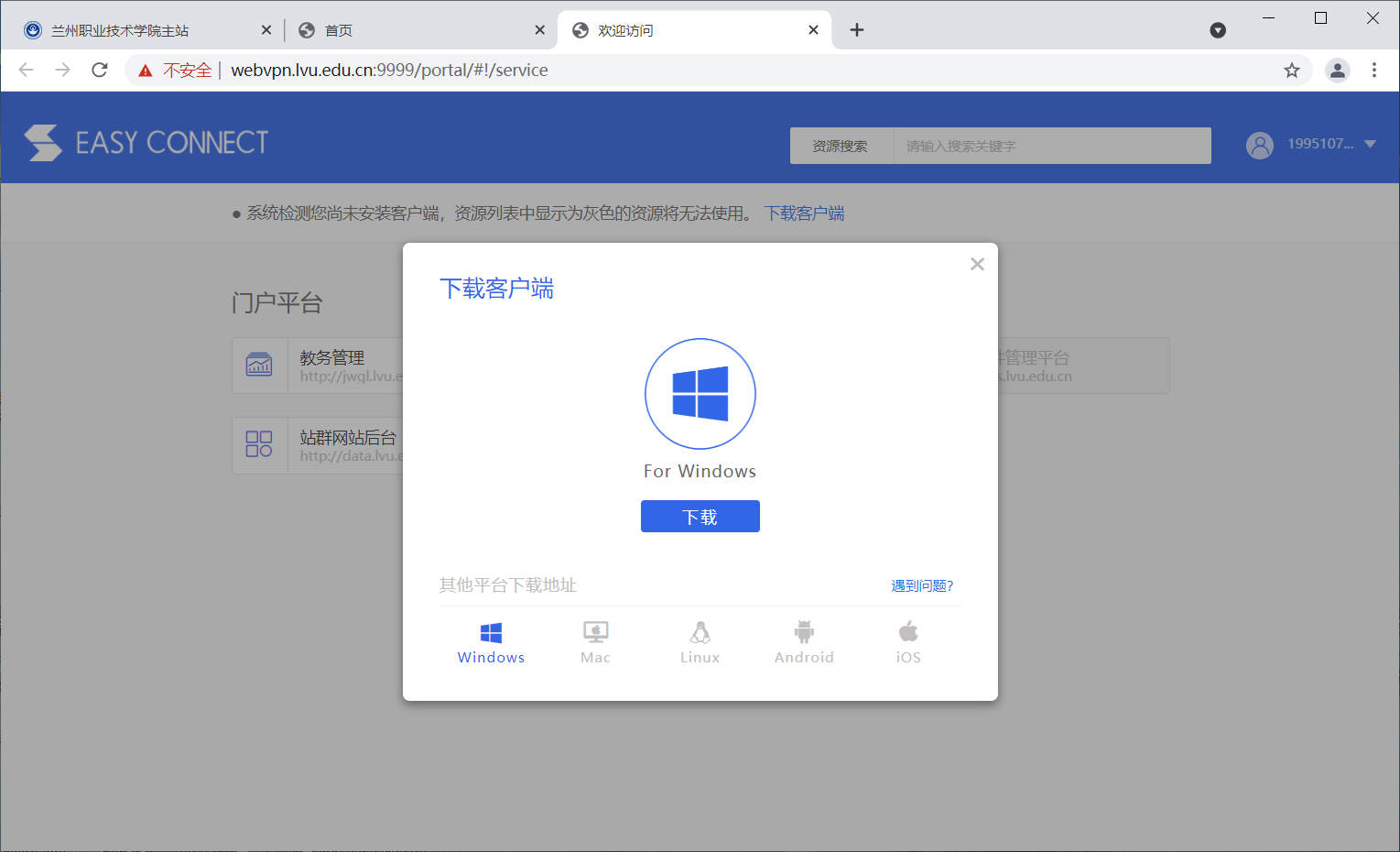Click the blue 下载 download button
Image resolution: width=1400 pixels, height=852 pixels.
[x=700, y=516]
